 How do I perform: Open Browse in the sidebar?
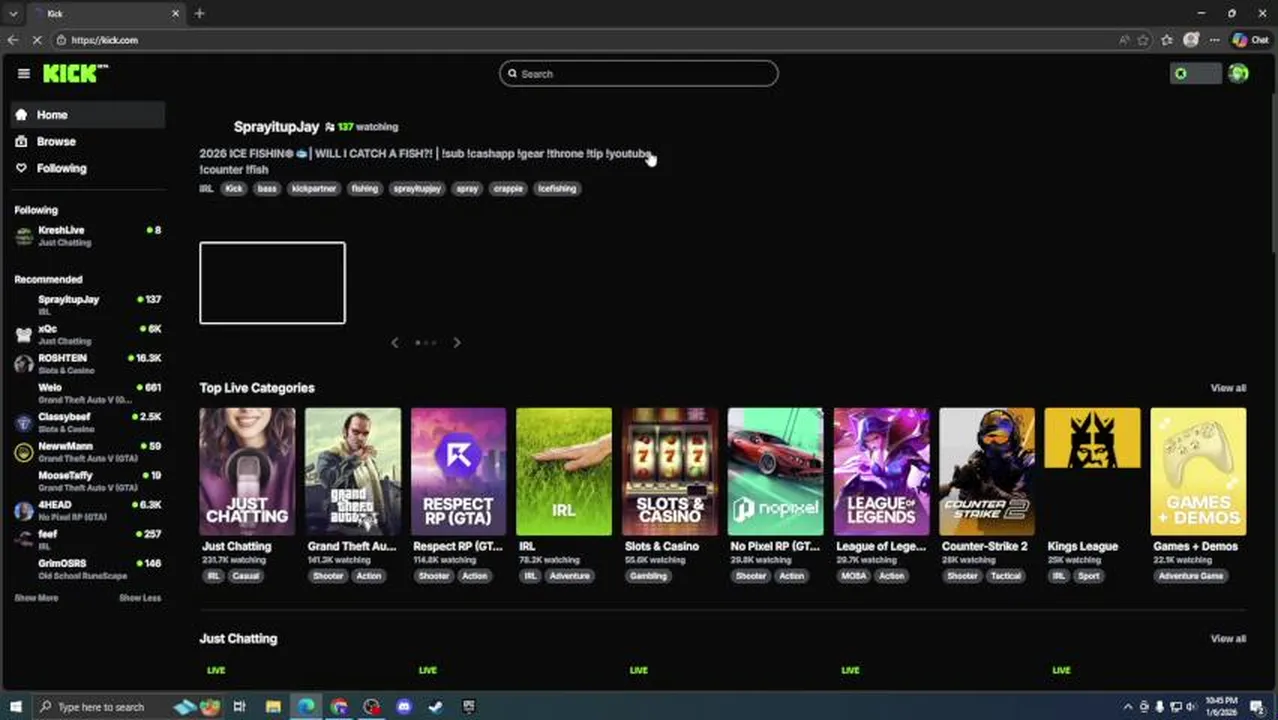(88, 142)
